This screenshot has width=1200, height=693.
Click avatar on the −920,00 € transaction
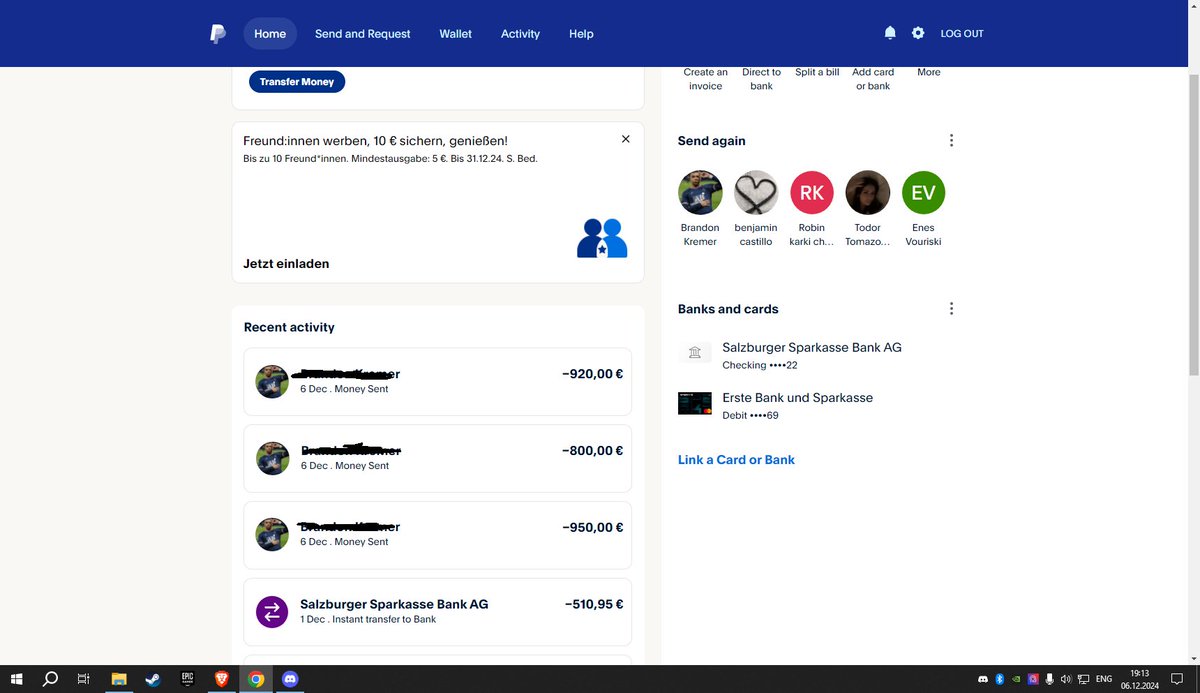tap(272, 381)
